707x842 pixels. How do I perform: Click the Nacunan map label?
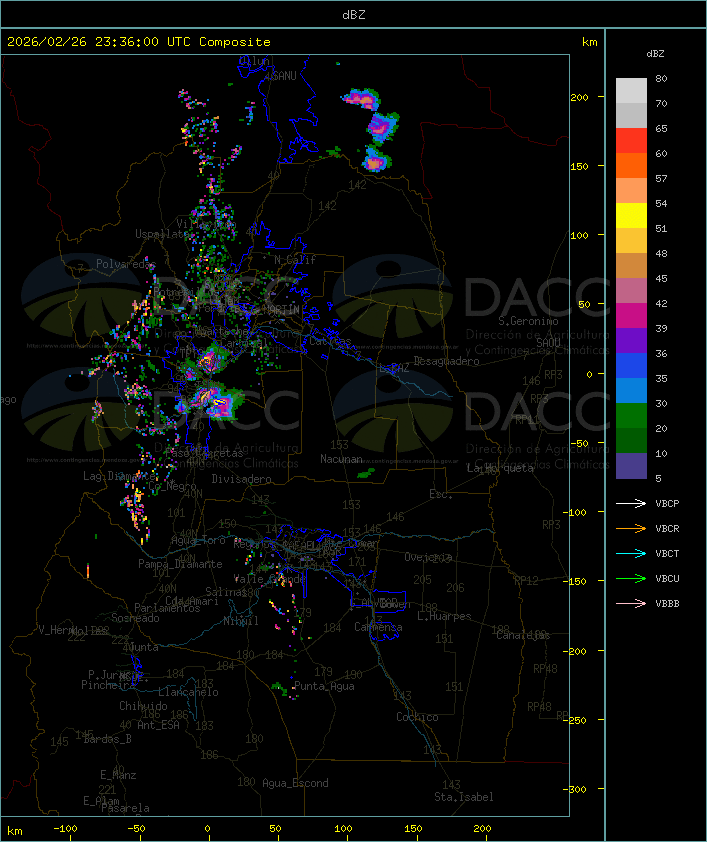341,459
